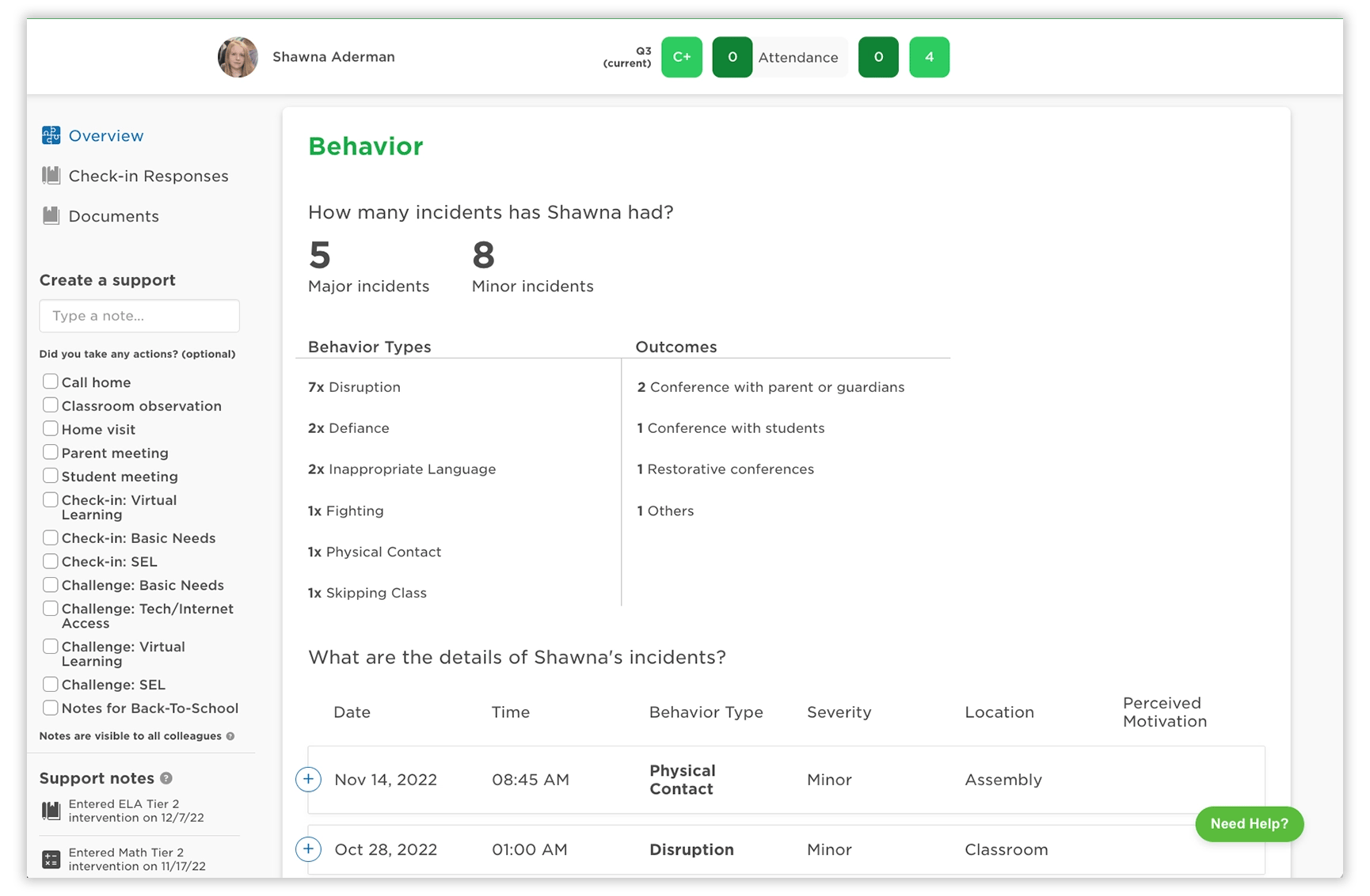The width and height of the screenshot is (1370, 896).
Task: Select the 7x Disruption behavior type
Action: [x=354, y=387]
